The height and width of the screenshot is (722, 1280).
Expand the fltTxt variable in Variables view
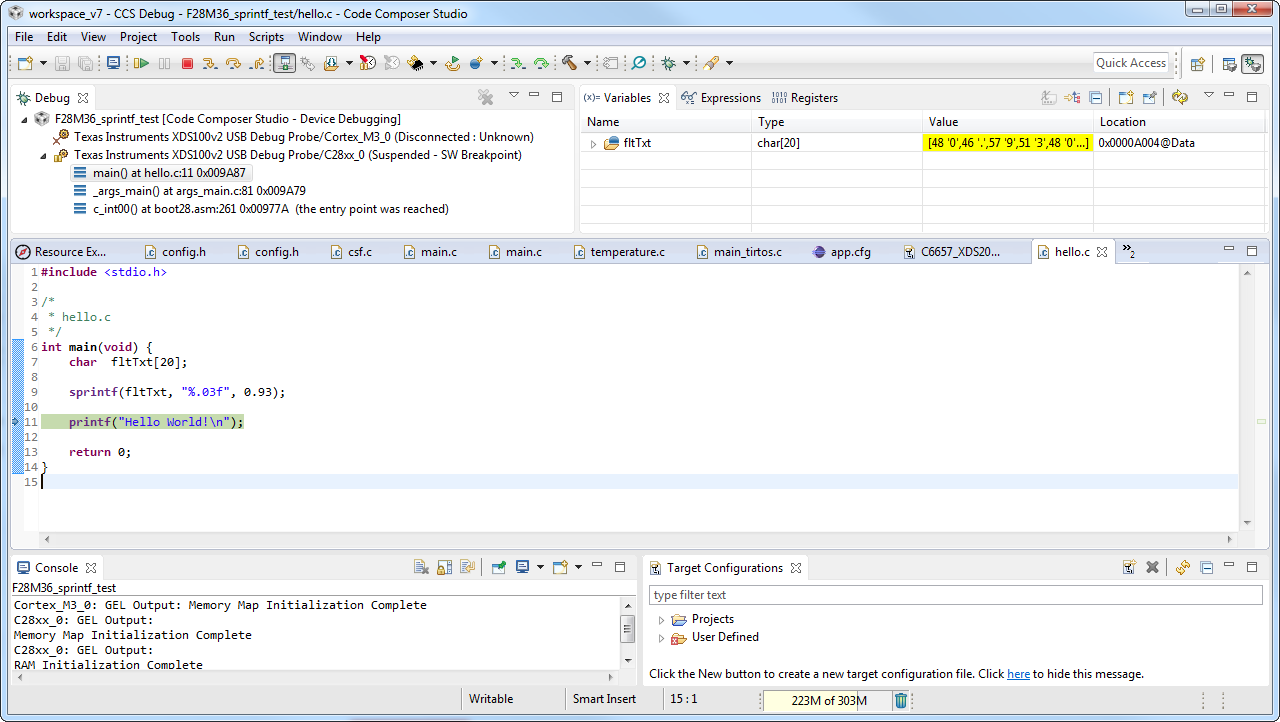(593, 142)
